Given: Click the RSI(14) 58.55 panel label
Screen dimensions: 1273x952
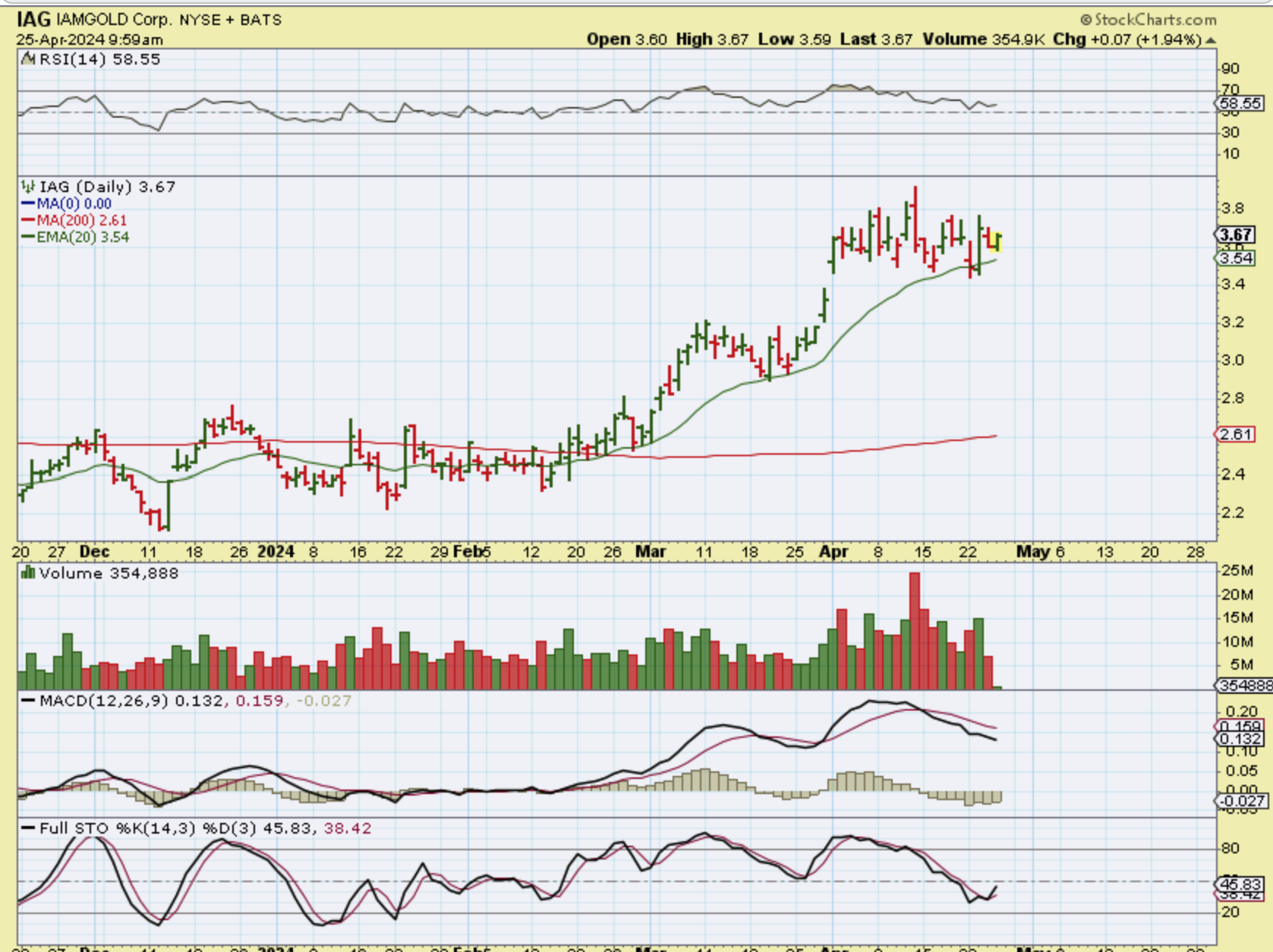Looking at the screenshot, I should coord(99,59).
